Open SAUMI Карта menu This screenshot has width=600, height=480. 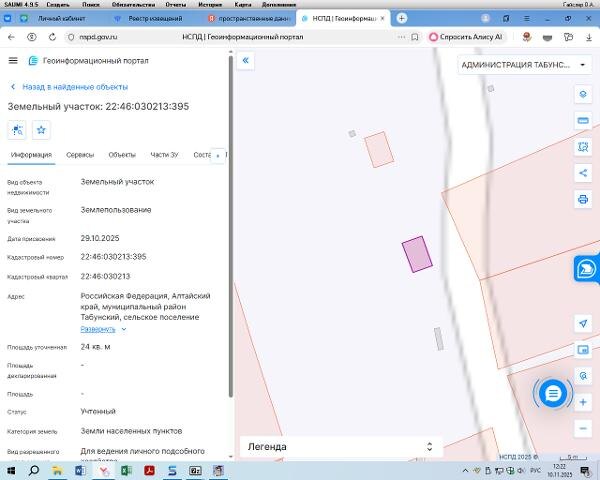click(x=243, y=5)
